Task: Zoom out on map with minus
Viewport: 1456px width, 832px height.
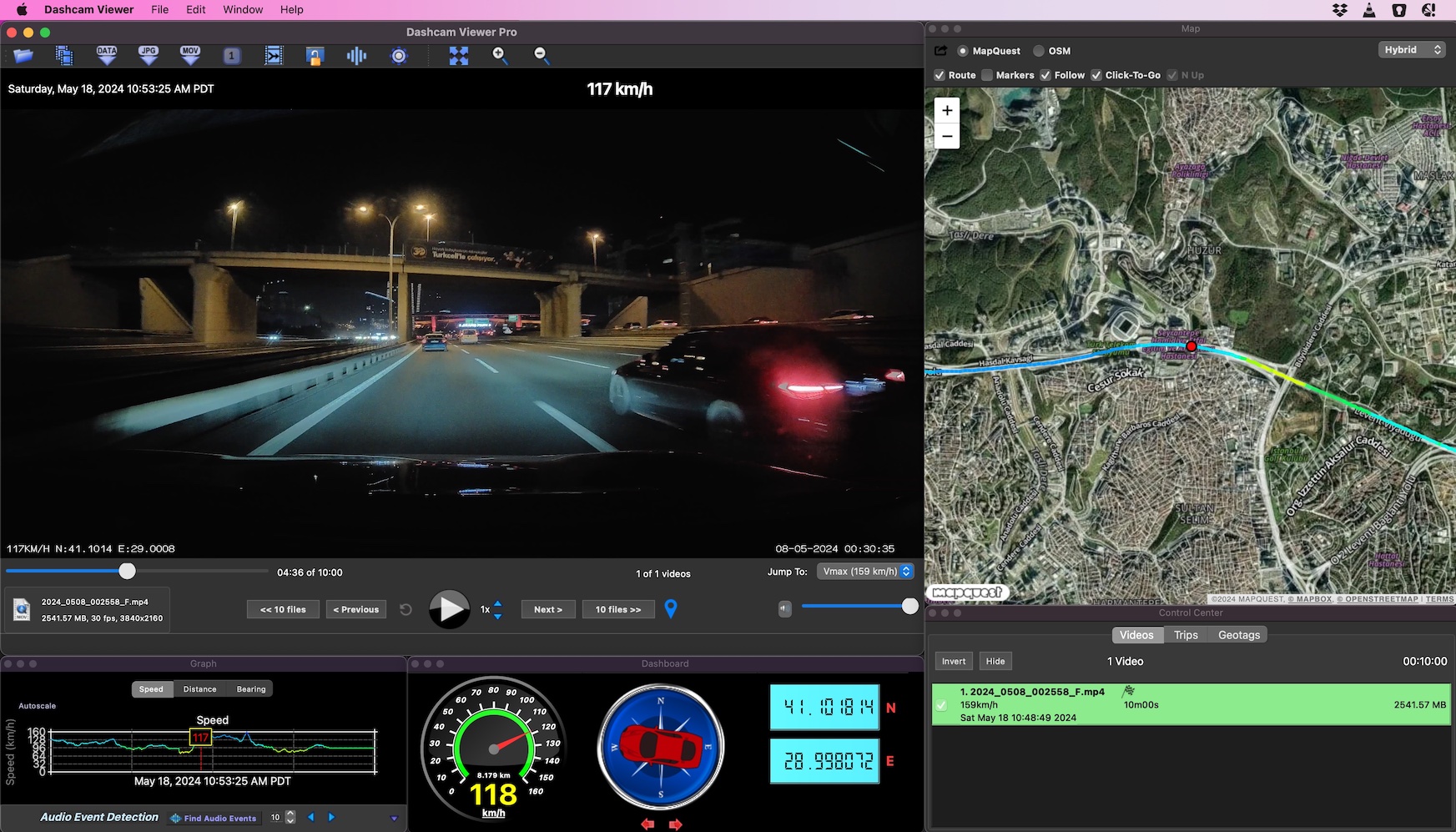Action: click(947, 136)
